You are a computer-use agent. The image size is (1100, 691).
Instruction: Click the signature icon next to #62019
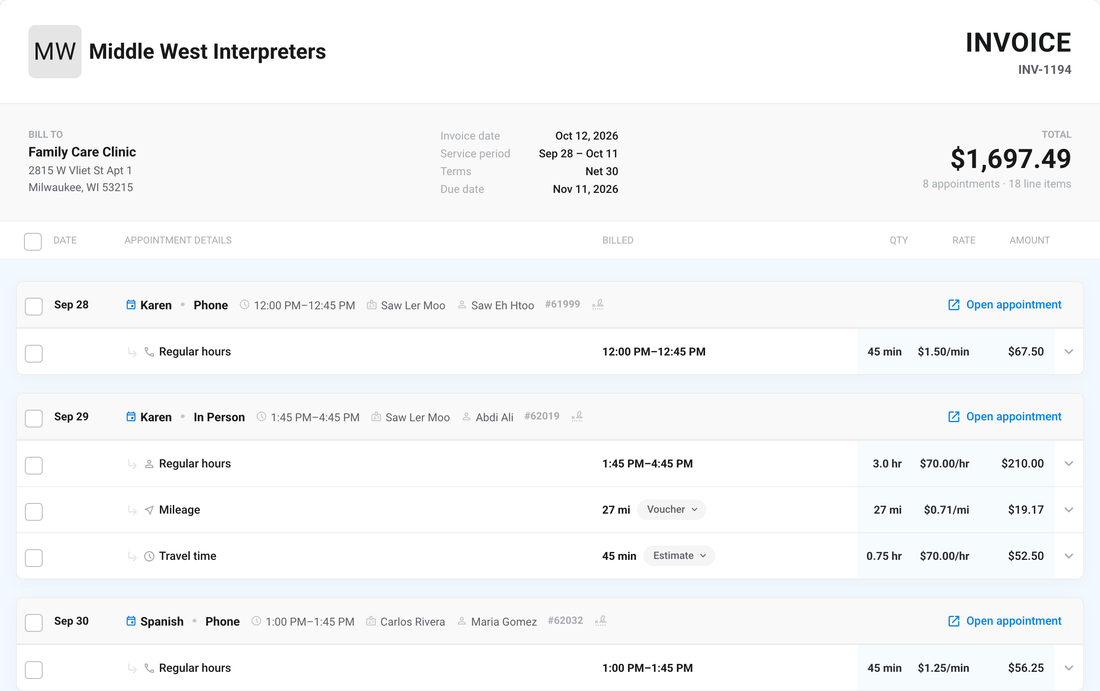577,417
